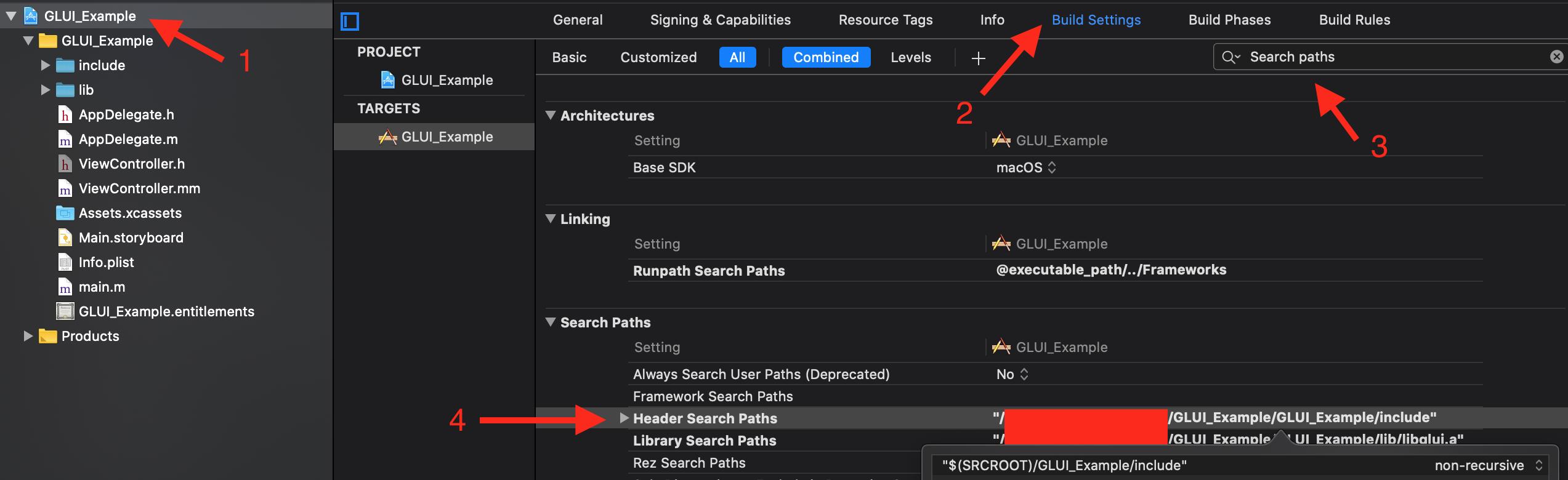
Task: Change the non-recursive popup in path editor
Action: 1488,465
